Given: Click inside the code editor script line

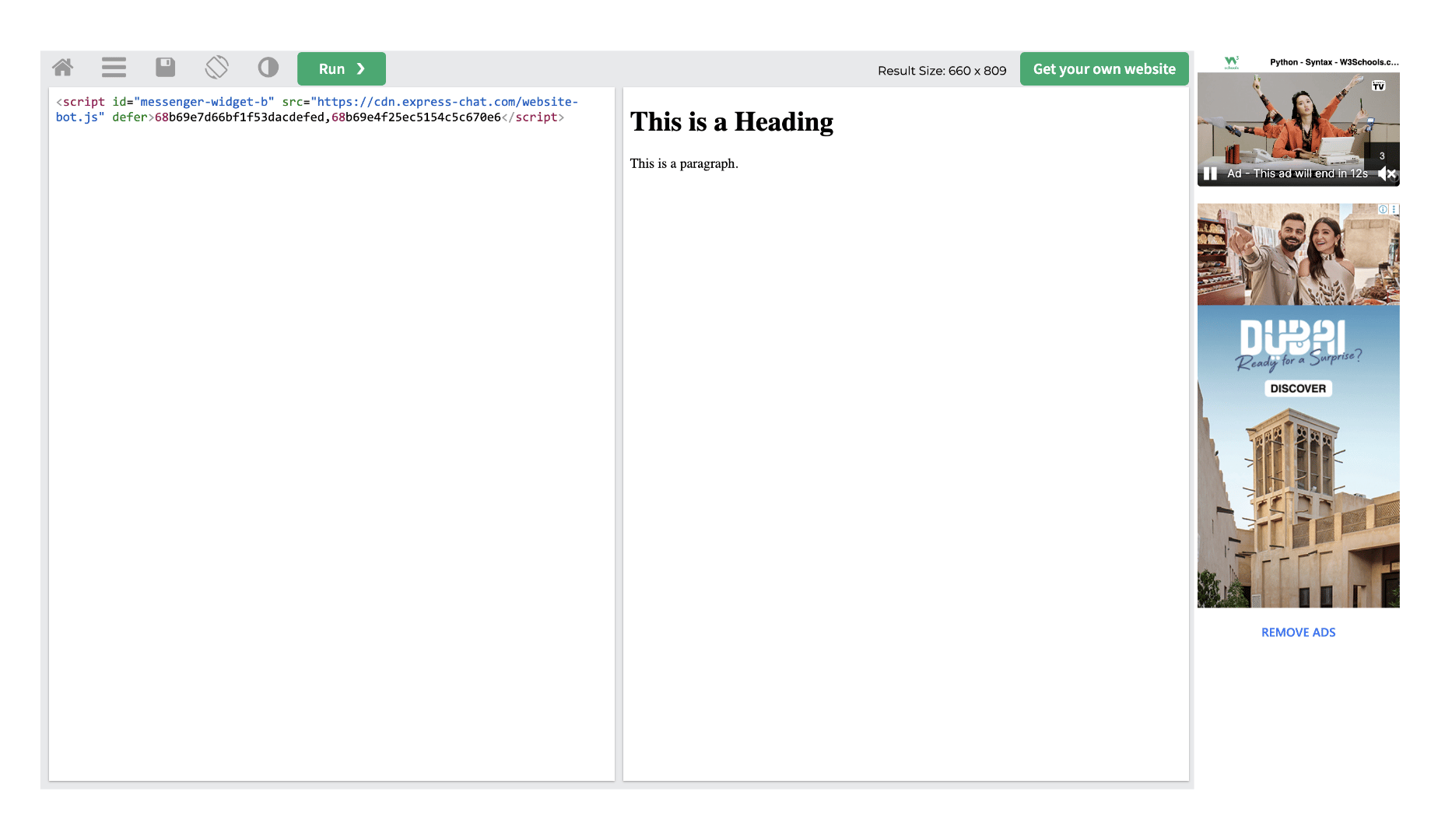Looking at the screenshot, I should [317, 110].
